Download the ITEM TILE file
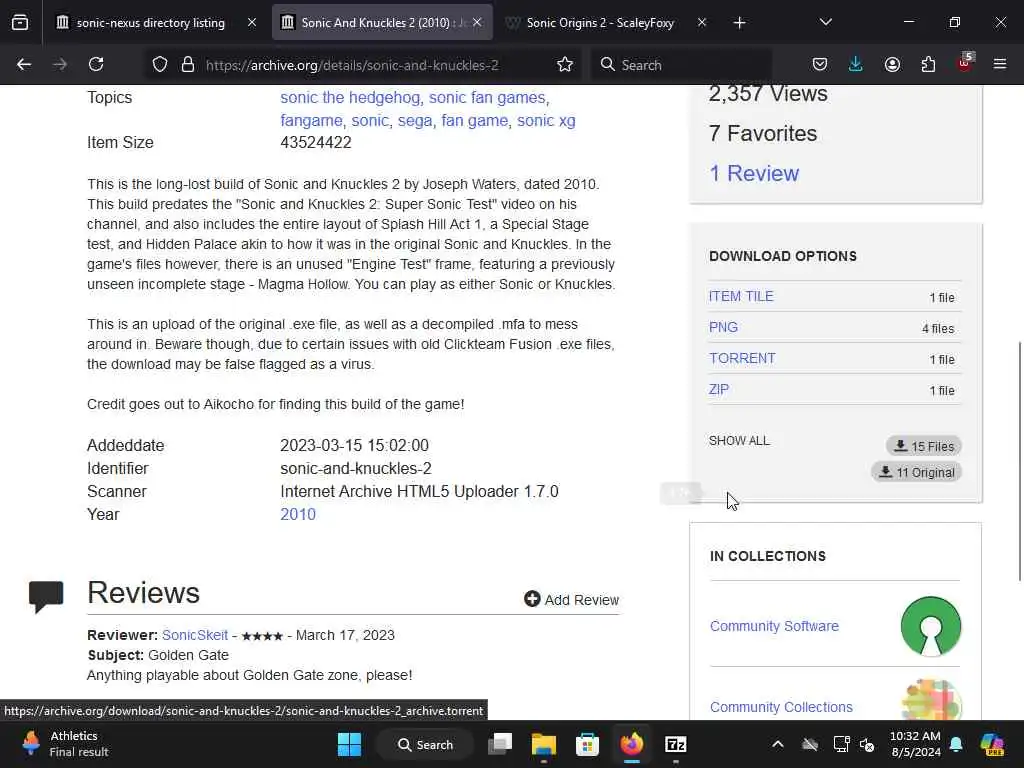 coord(741,296)
